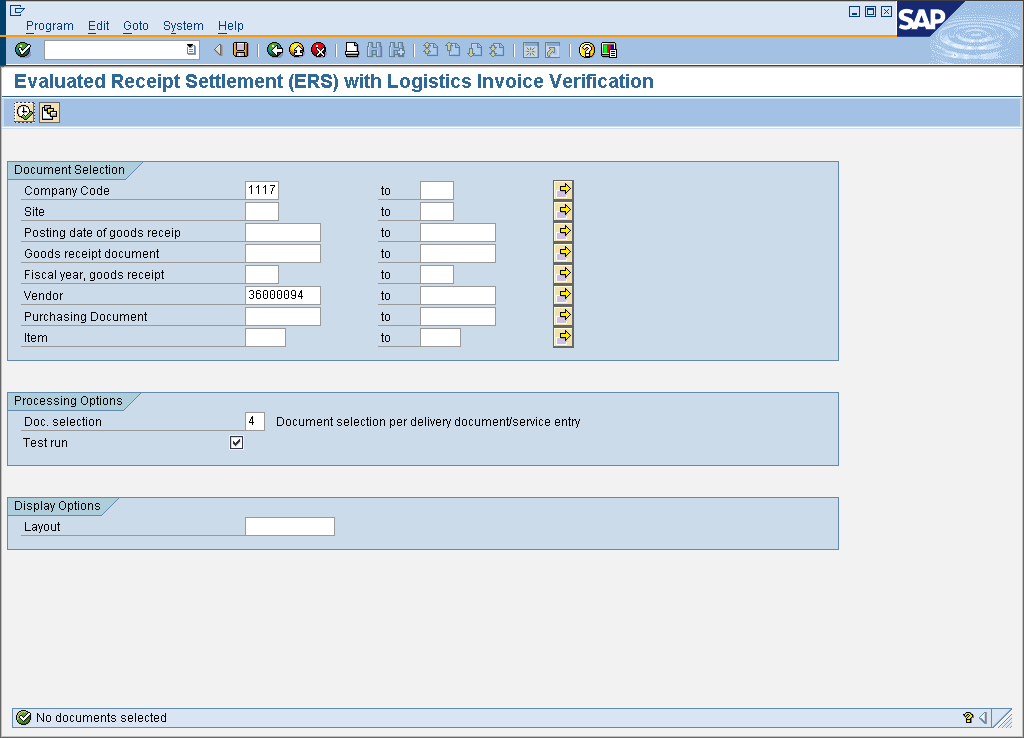Click the Purchasing Document from field

pyautogui.click(x=283, y=316)
